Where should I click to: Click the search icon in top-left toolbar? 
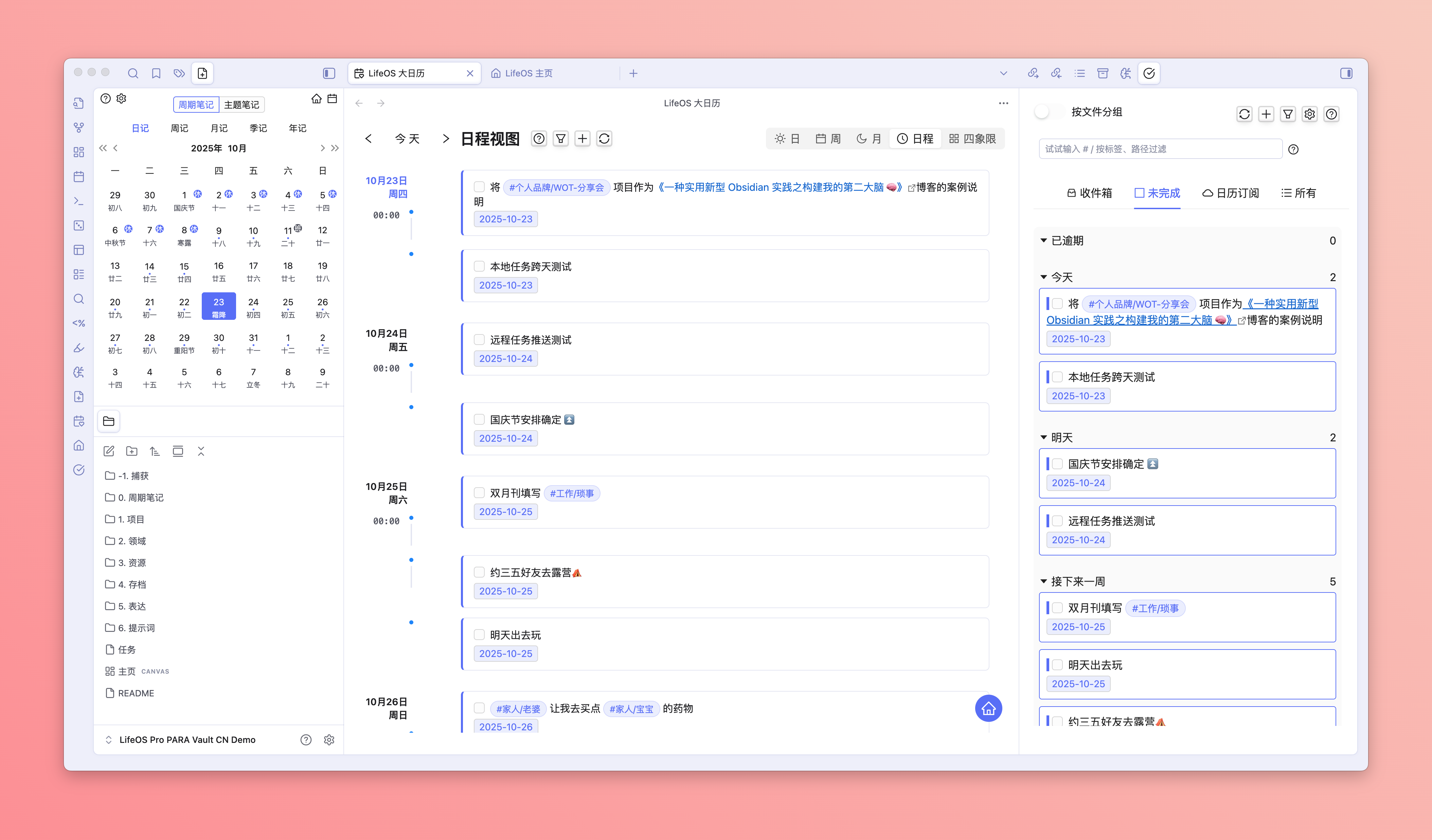coord(133,73)
